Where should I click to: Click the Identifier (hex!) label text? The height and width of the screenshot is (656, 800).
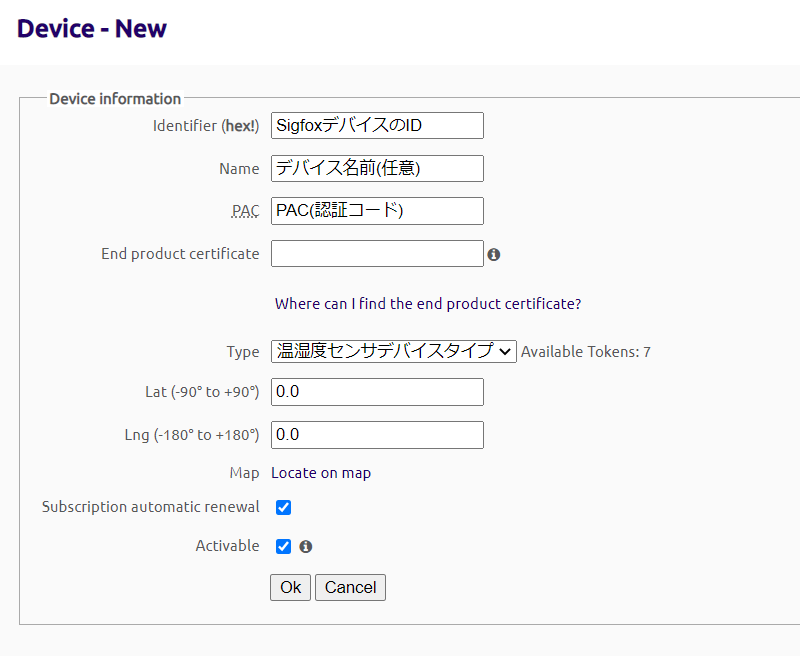[206, 126]
